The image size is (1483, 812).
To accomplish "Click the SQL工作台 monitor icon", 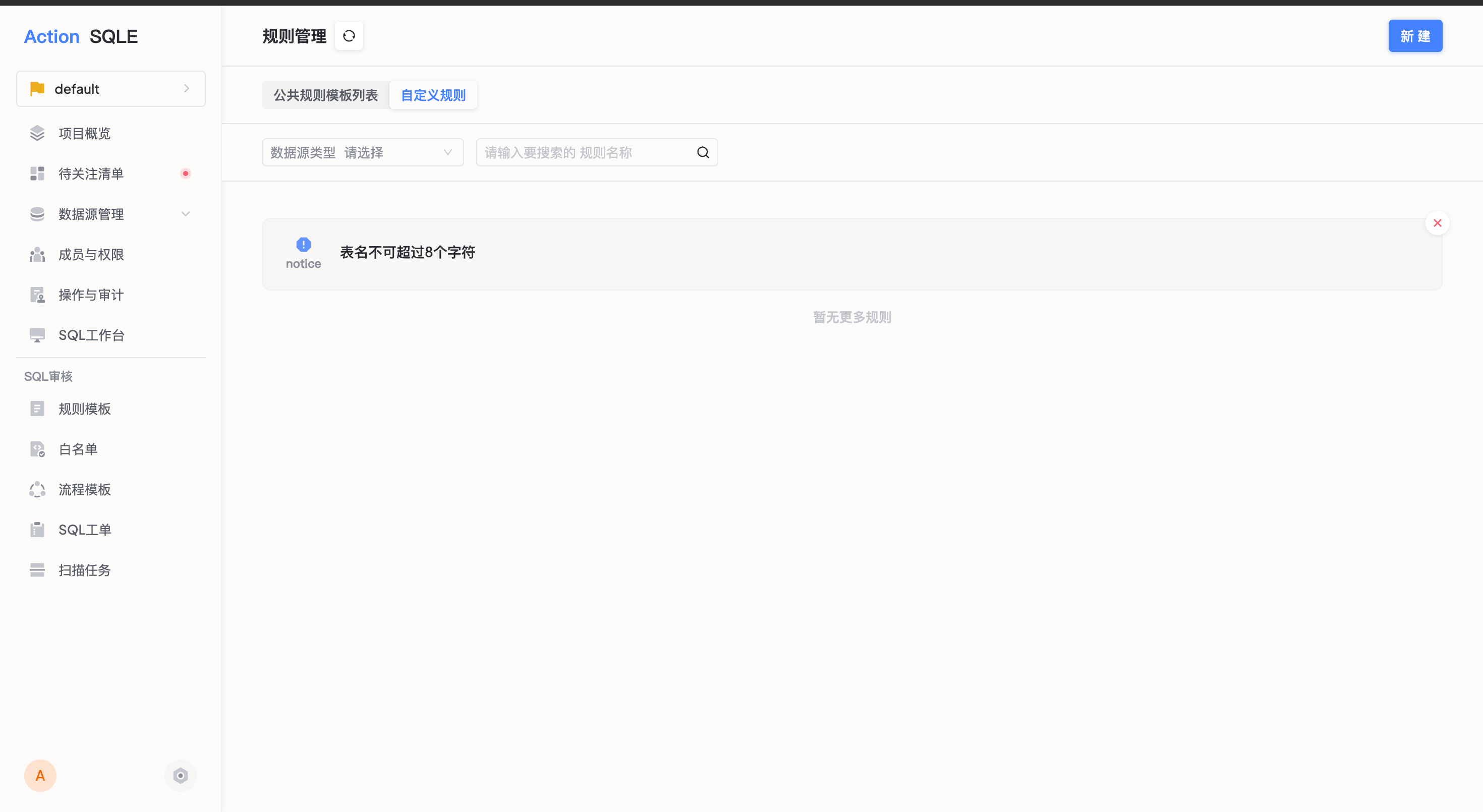I will pyautogui.click(x=37, y=335).
